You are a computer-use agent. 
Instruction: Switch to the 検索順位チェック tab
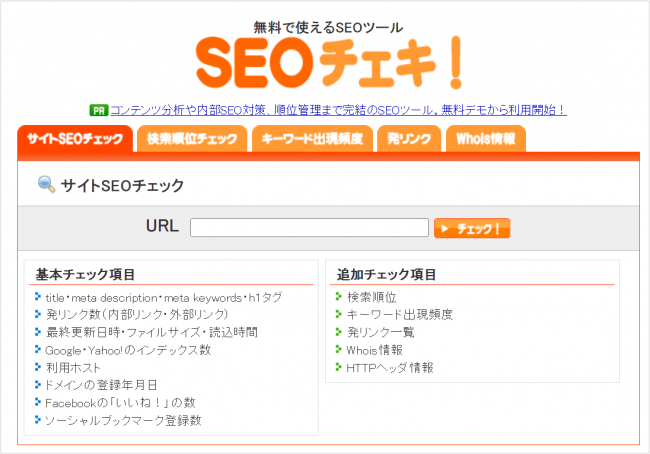[x=191, y=139]
